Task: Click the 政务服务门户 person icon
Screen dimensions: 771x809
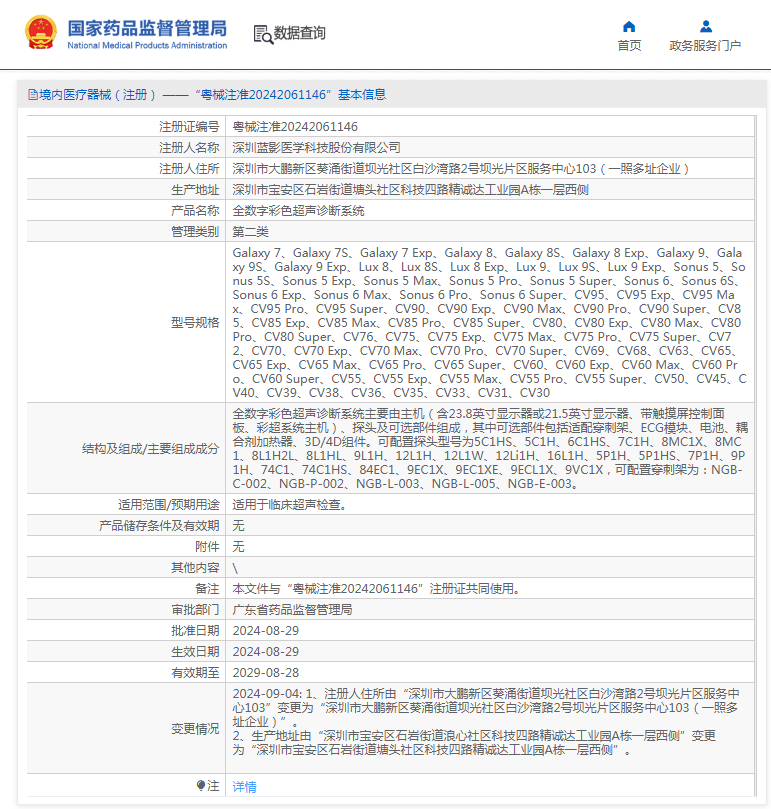Action: tap(705, 26)
